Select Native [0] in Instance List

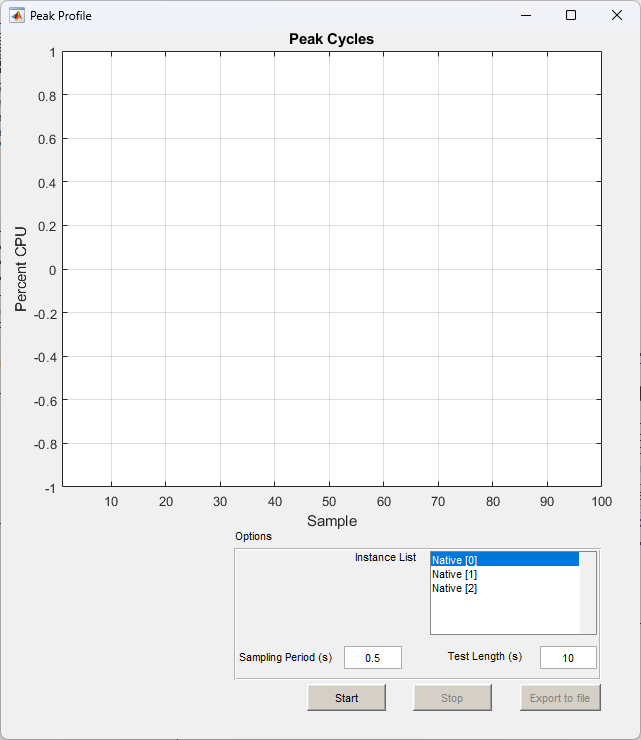tap(504, 560)
